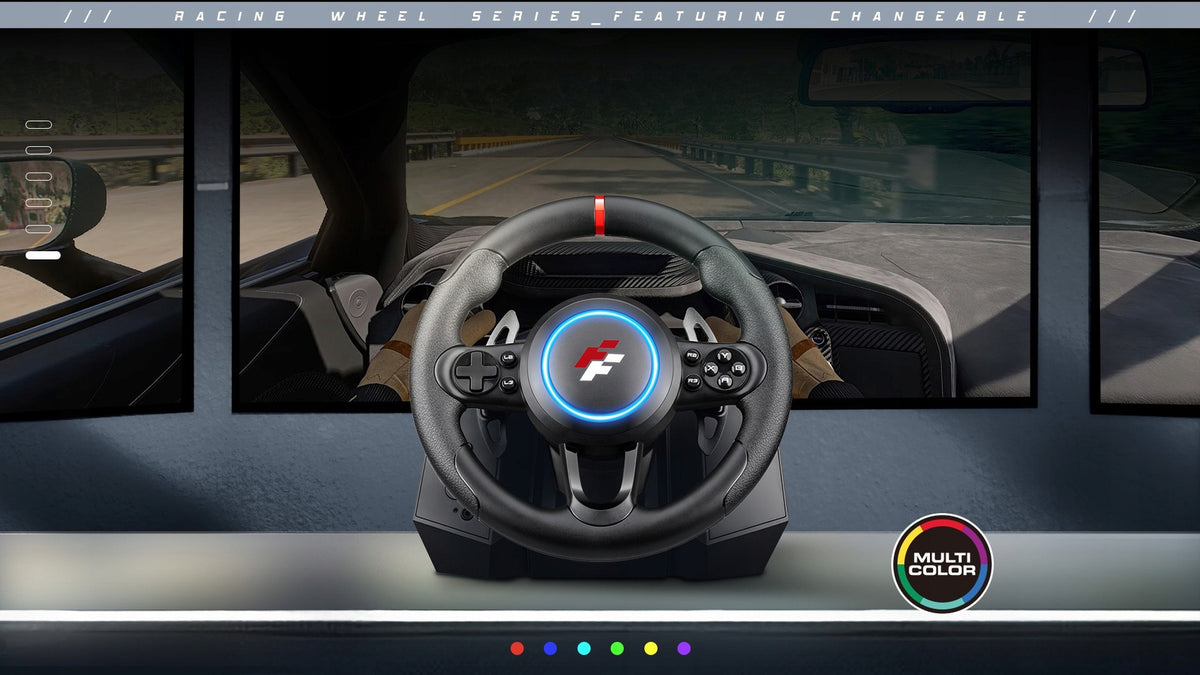Select the first slide indicator pill

(39, 125)
